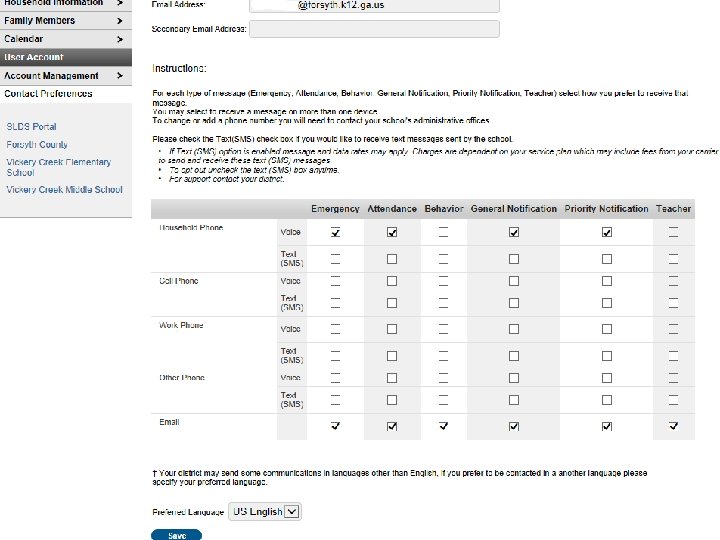Enable Work Phone Text Attendance
Image resolution: width=720 pixels, height=540 pixels.
point(392,356)
